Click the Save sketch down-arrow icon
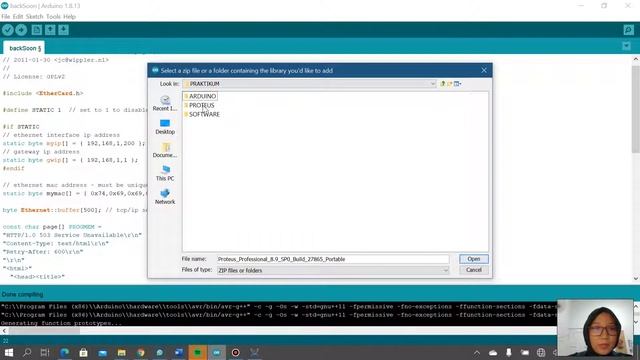 [63, 30]
